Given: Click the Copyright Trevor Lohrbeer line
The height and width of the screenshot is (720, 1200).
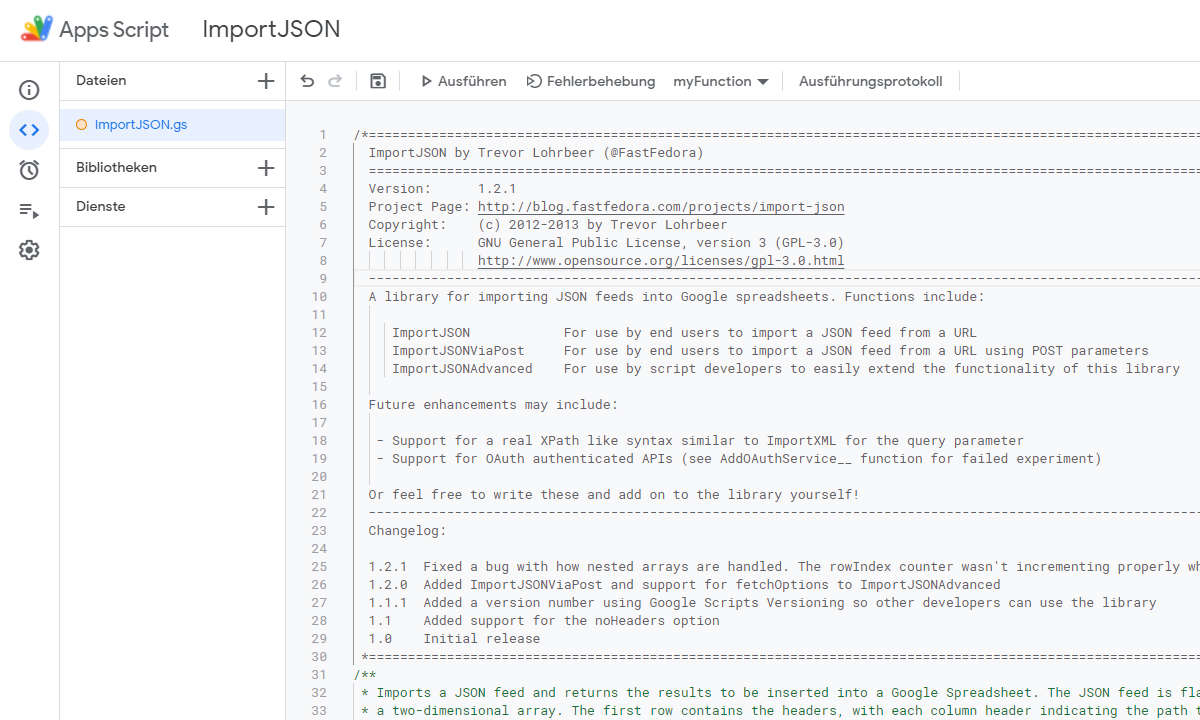Looking at the screenshot, I should coord(548,225).
